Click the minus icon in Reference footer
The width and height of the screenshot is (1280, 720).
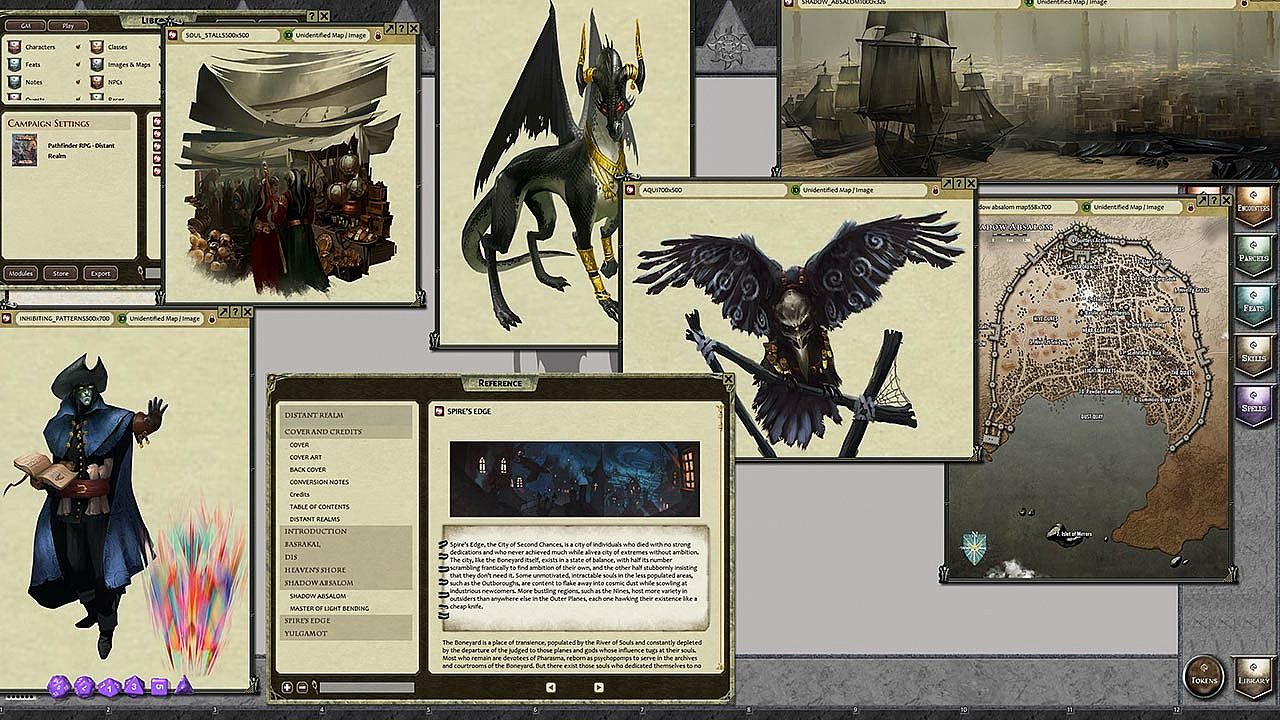click(302, 687)
